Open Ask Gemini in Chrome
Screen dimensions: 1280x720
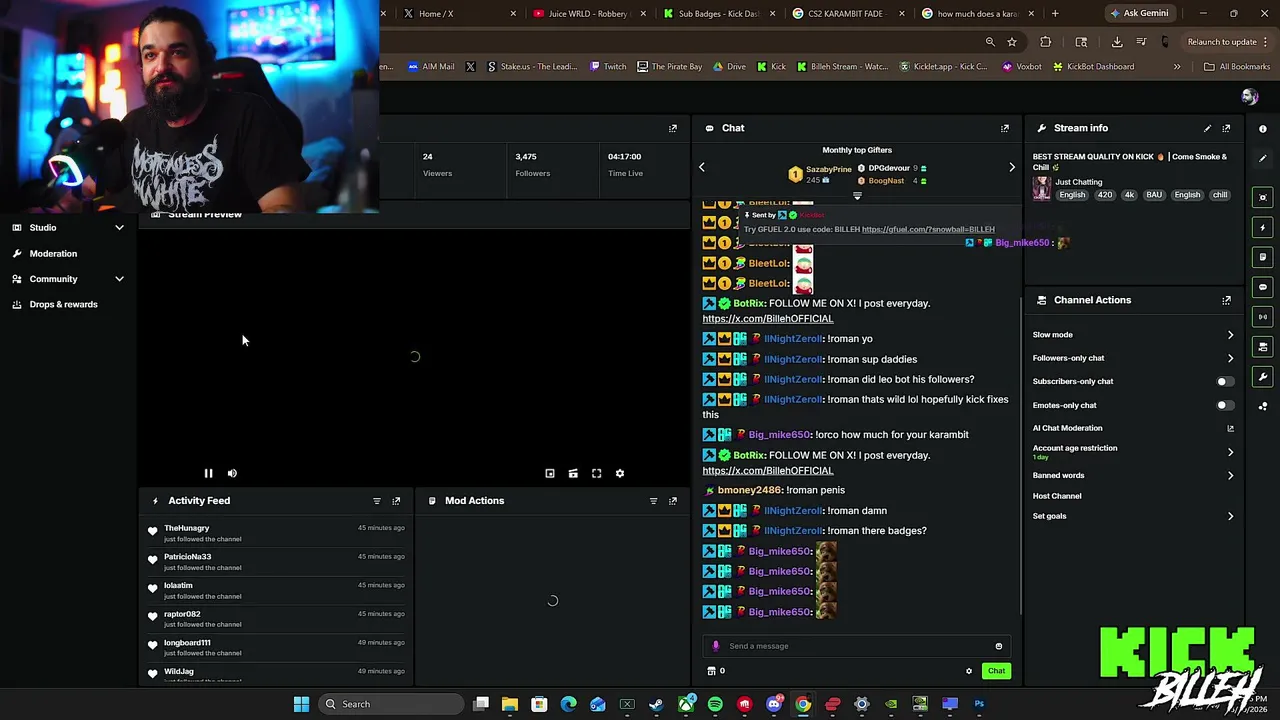coord(1138,14)
